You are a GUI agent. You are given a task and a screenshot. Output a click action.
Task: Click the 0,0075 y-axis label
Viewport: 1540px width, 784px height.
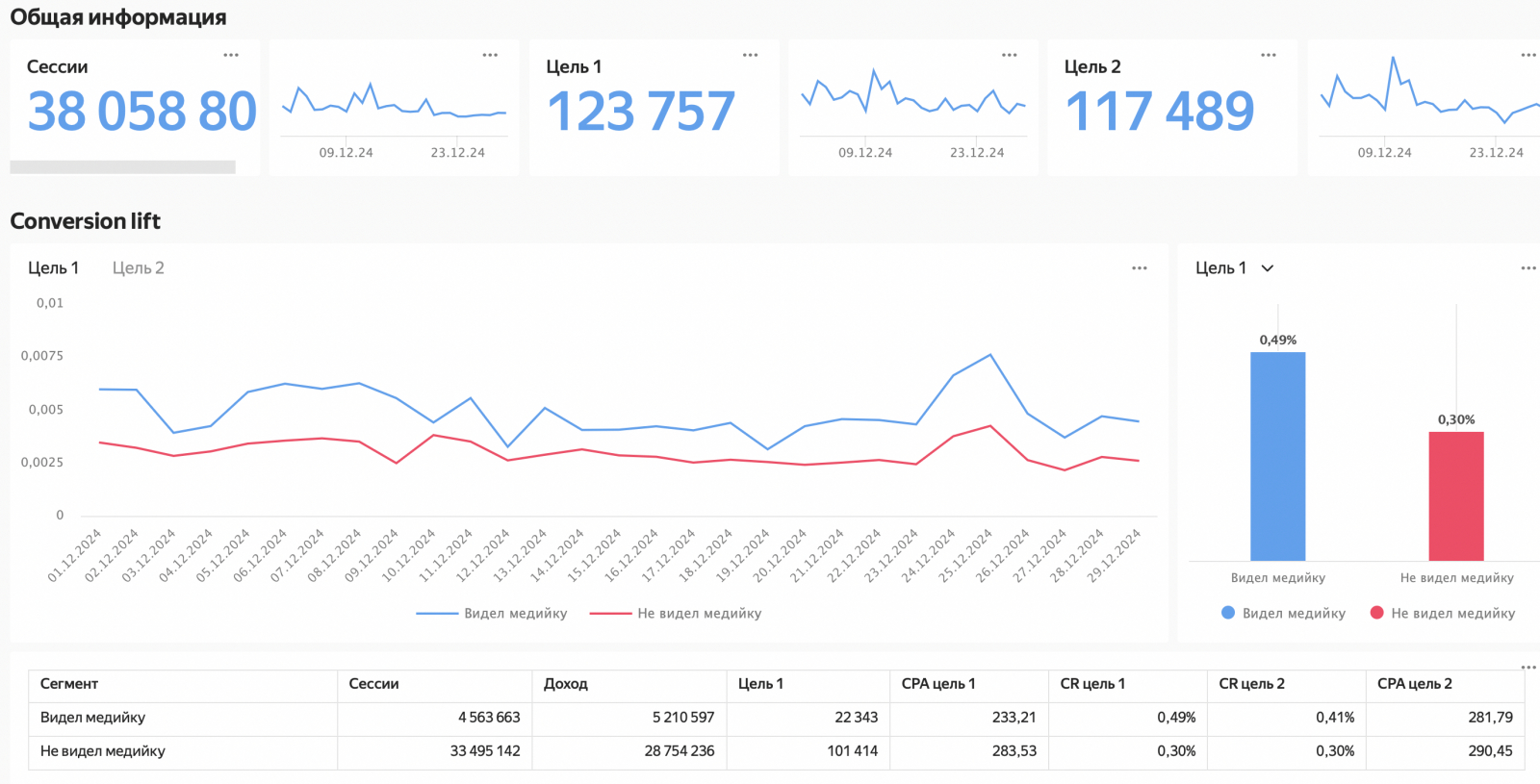tap(42, 356)
